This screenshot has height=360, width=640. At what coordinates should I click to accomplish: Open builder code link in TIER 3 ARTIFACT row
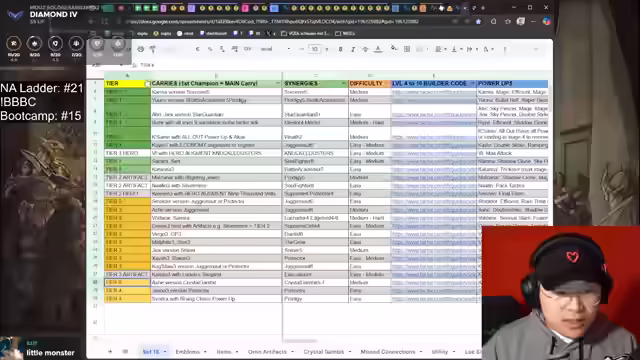[x=433, y=275]
